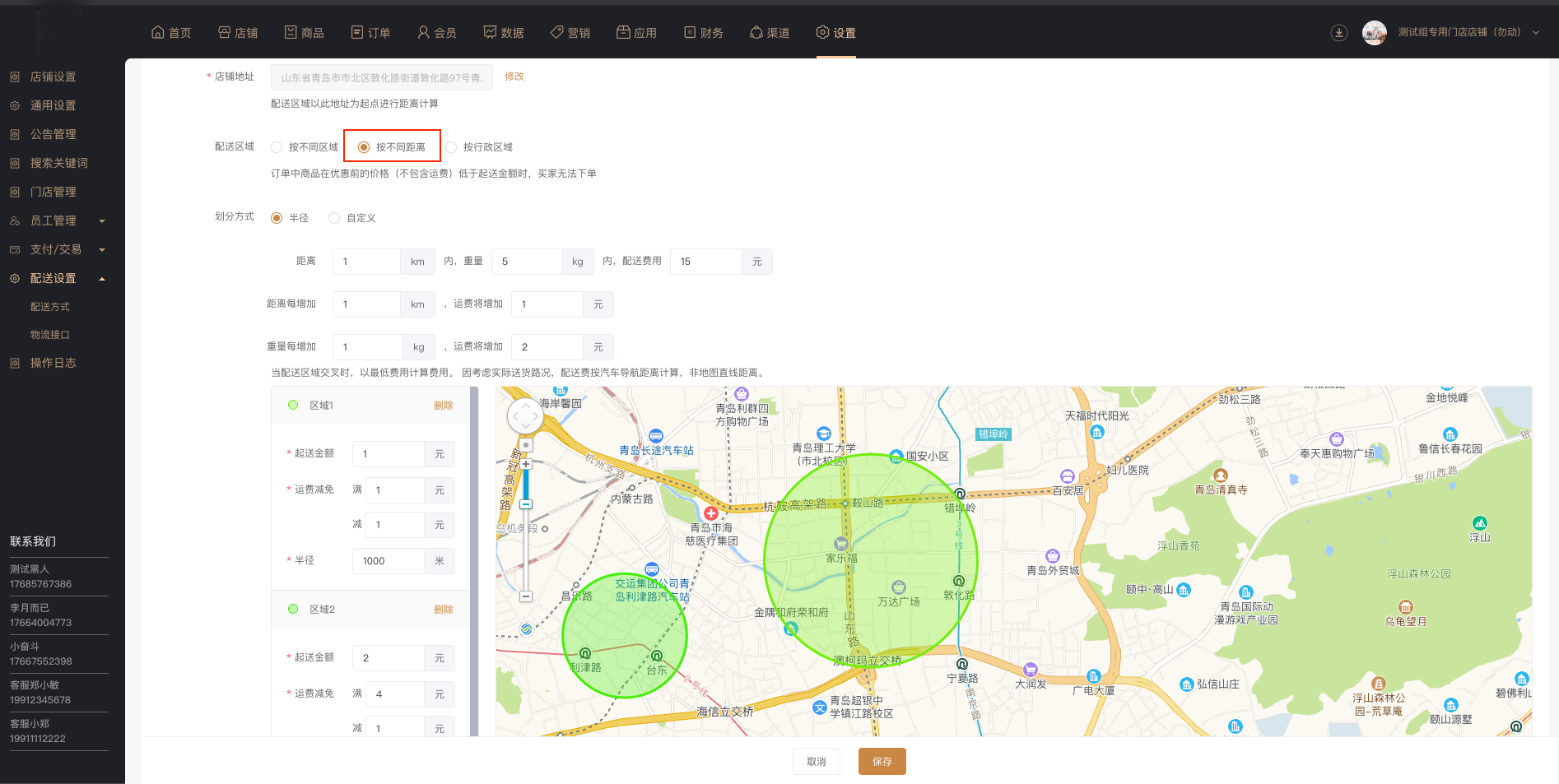Open 门店管理 in the sidebar

(x=53, y=192)
